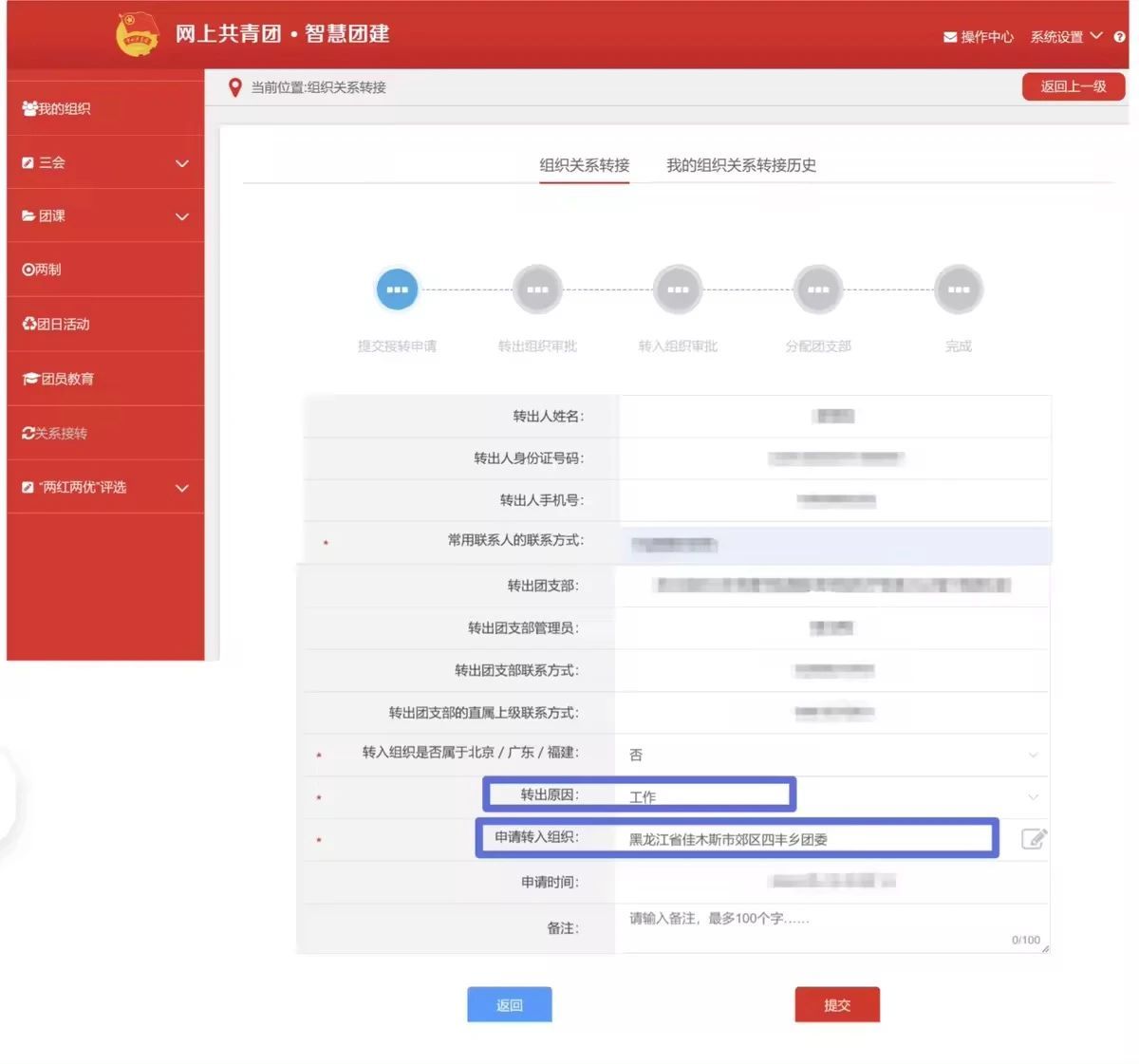Click the Communist Youth League emblem logo

click(x=138, y=35)
